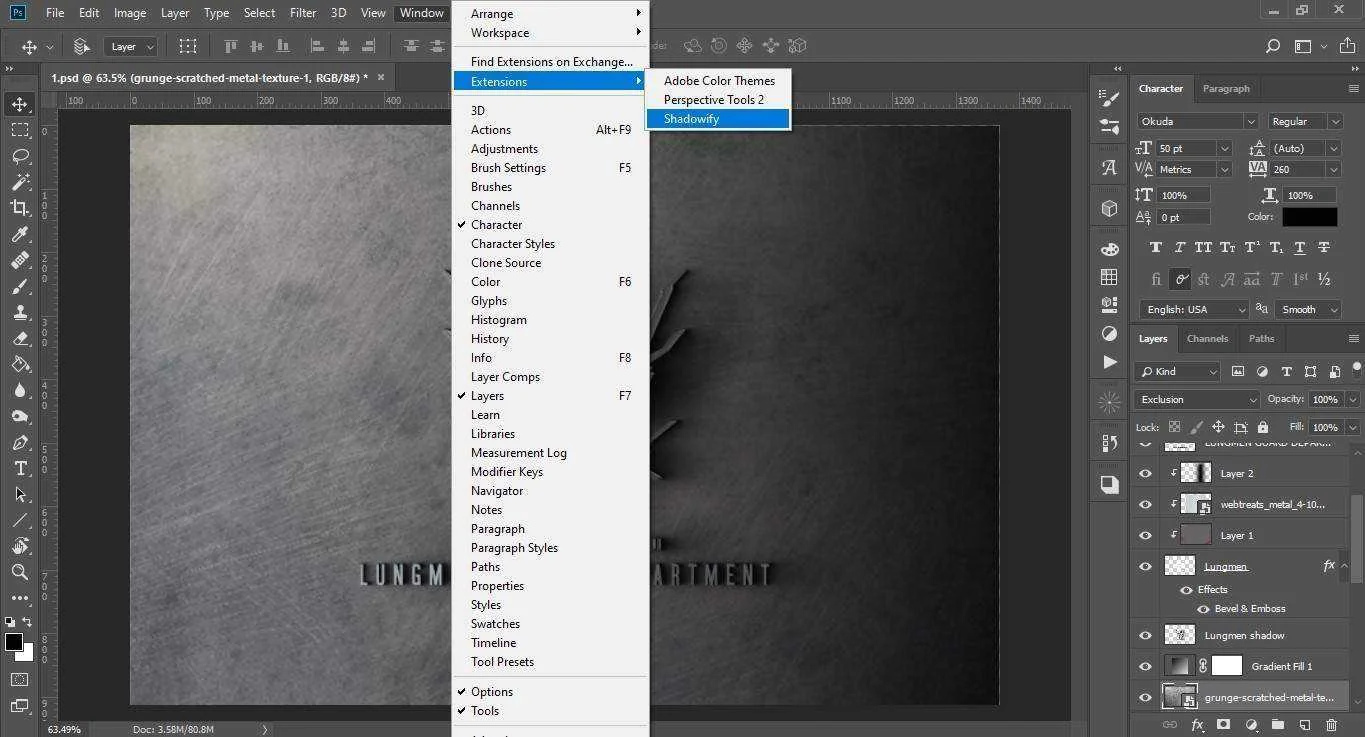Image resolution: width=1365 pixels, height=737 pixels.
Task: Select the Horizontal Type tool
Action: [20, 468]
